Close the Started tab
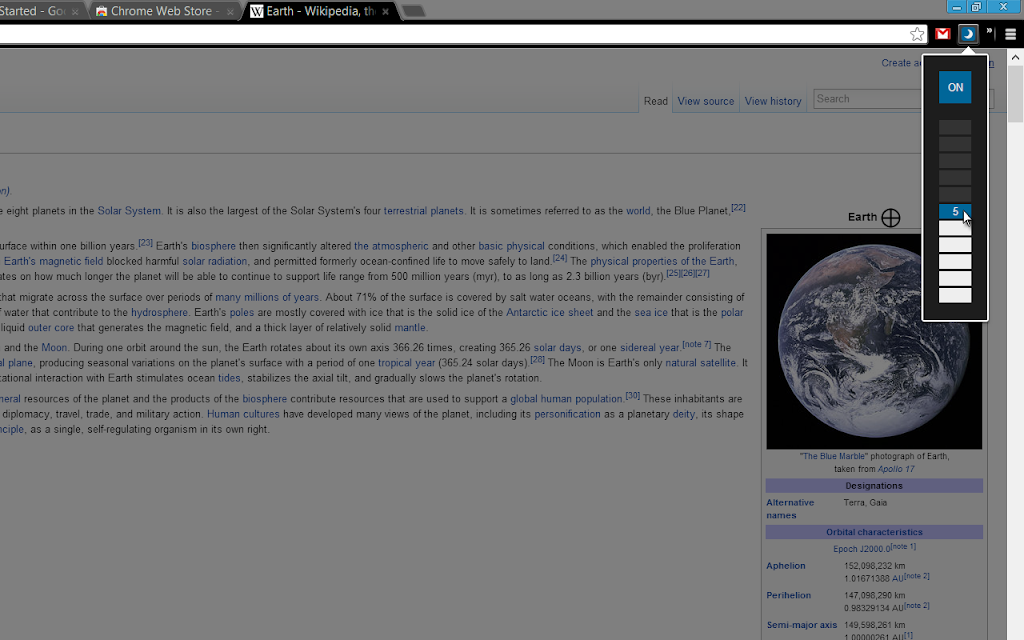Screen dimensions: 1024x640 pos(75,12)
